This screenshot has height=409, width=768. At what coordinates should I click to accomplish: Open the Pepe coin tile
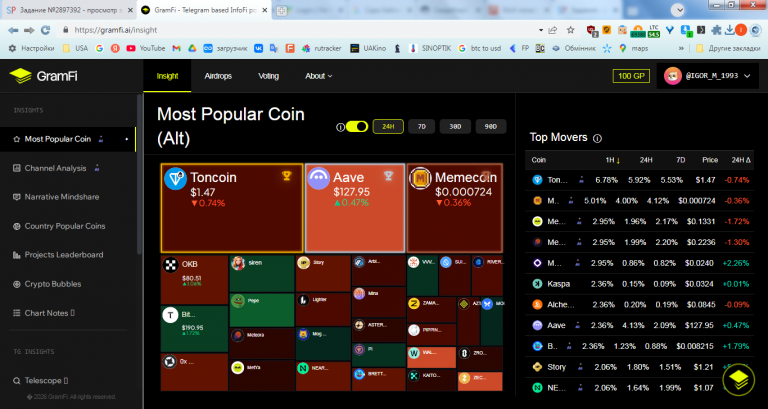262,310
